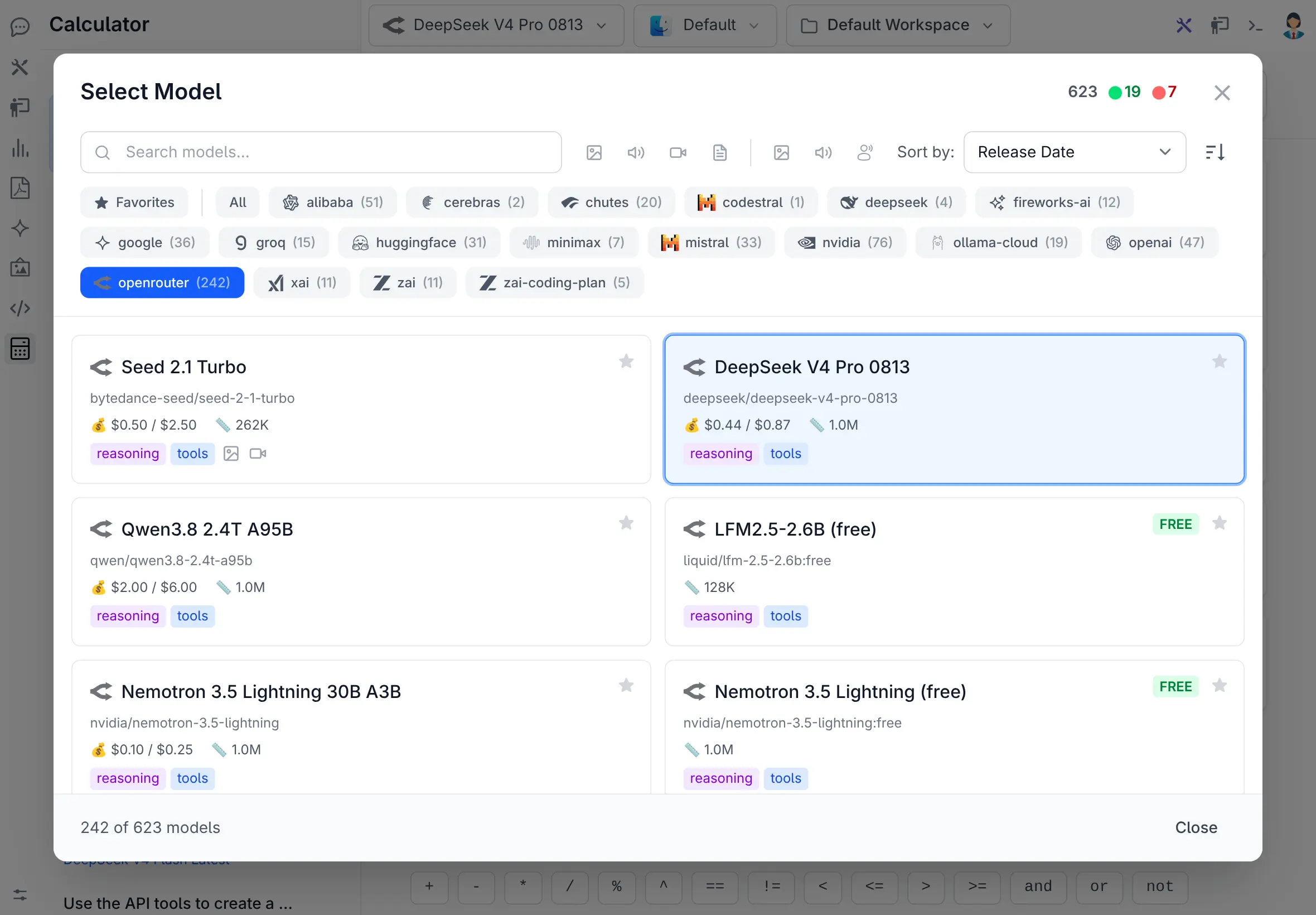Star the LFM2.5-2.6B (free) model
The image size is (1316, 915).
[1220, 523]
